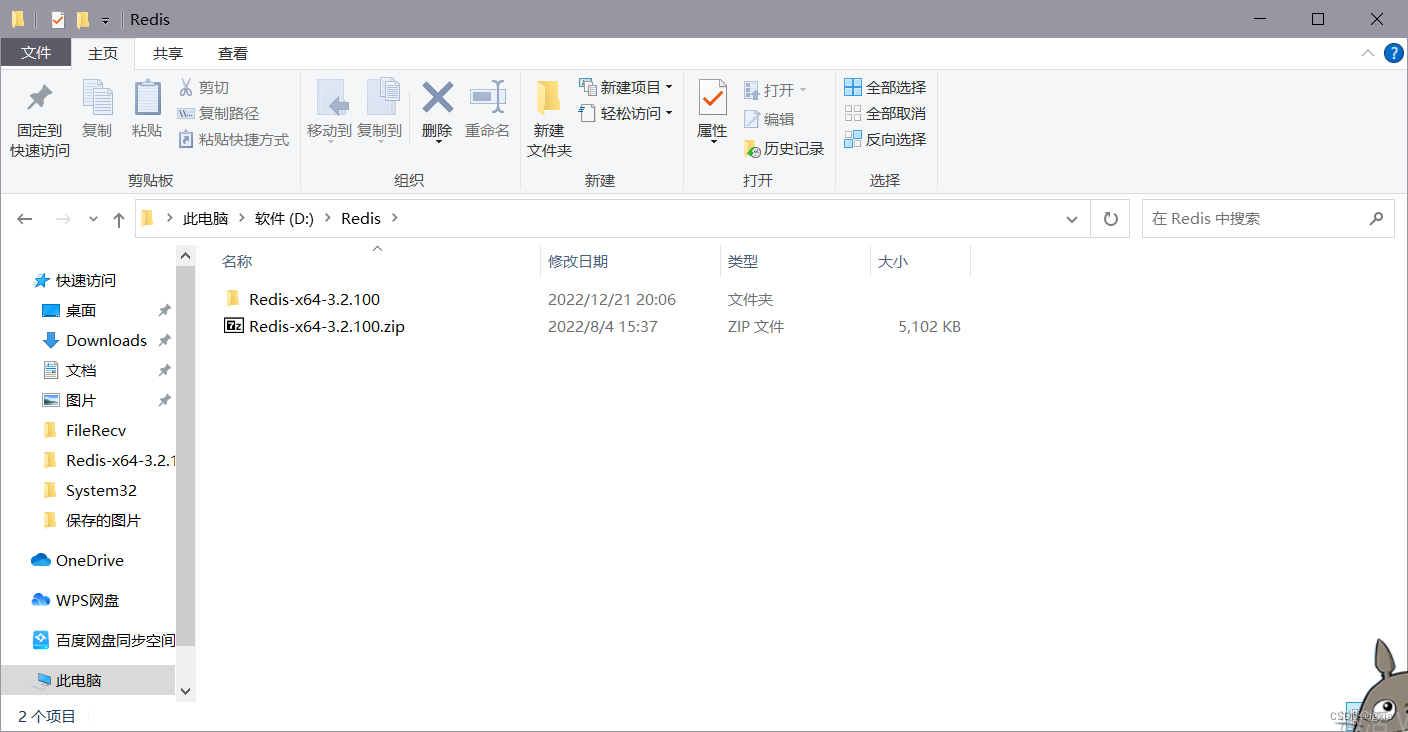Click the search magnifier icon
Screen dimensions: 1408x732
pyautogui.click(x=1376, y=218)
